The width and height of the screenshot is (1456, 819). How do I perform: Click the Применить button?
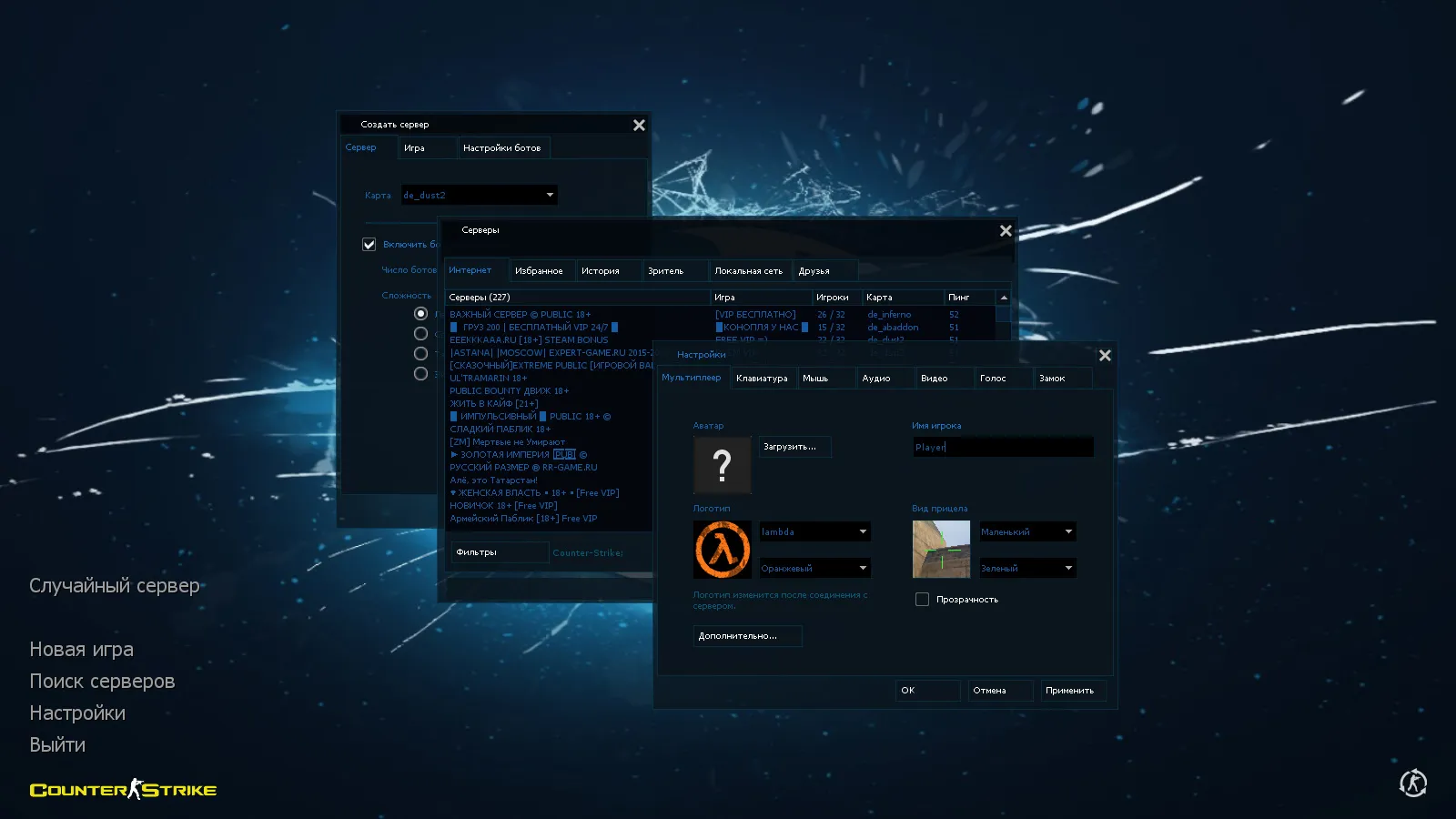[1072, 690]
